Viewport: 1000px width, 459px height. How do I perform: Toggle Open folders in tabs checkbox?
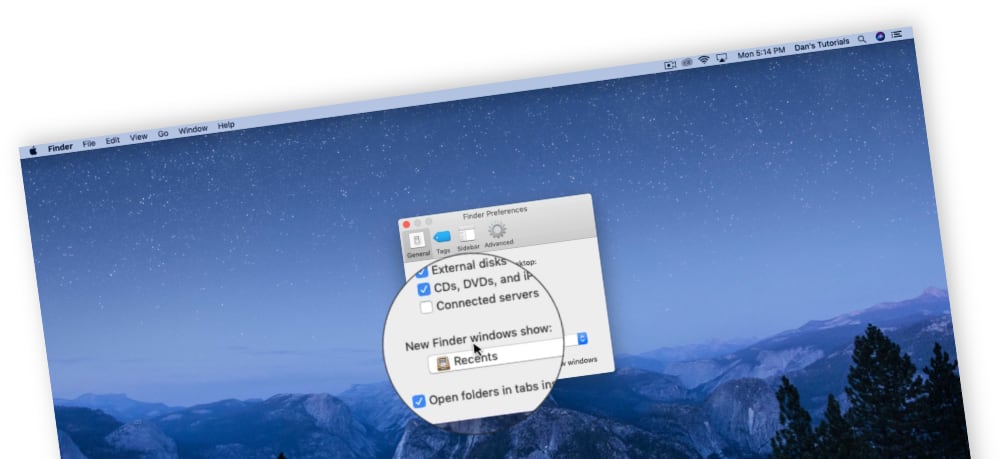(x=419, y=401)
